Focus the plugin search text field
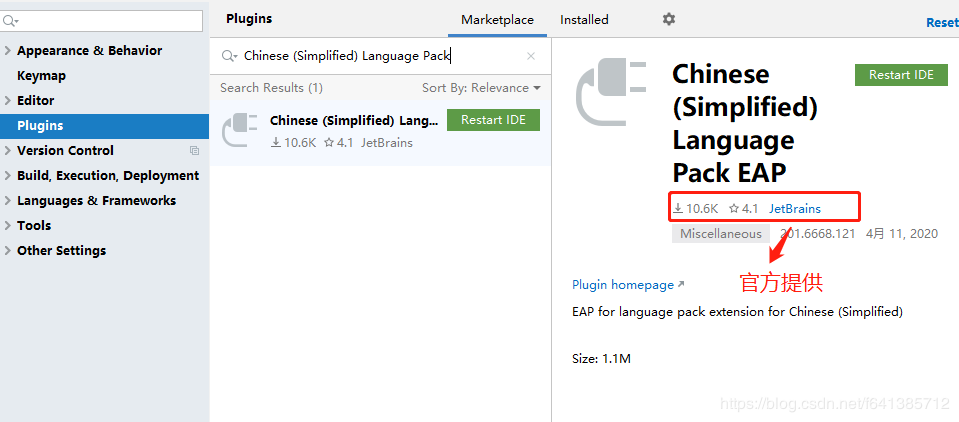Image resolution: width=959 pixels, height=422 pixels. 380,56
